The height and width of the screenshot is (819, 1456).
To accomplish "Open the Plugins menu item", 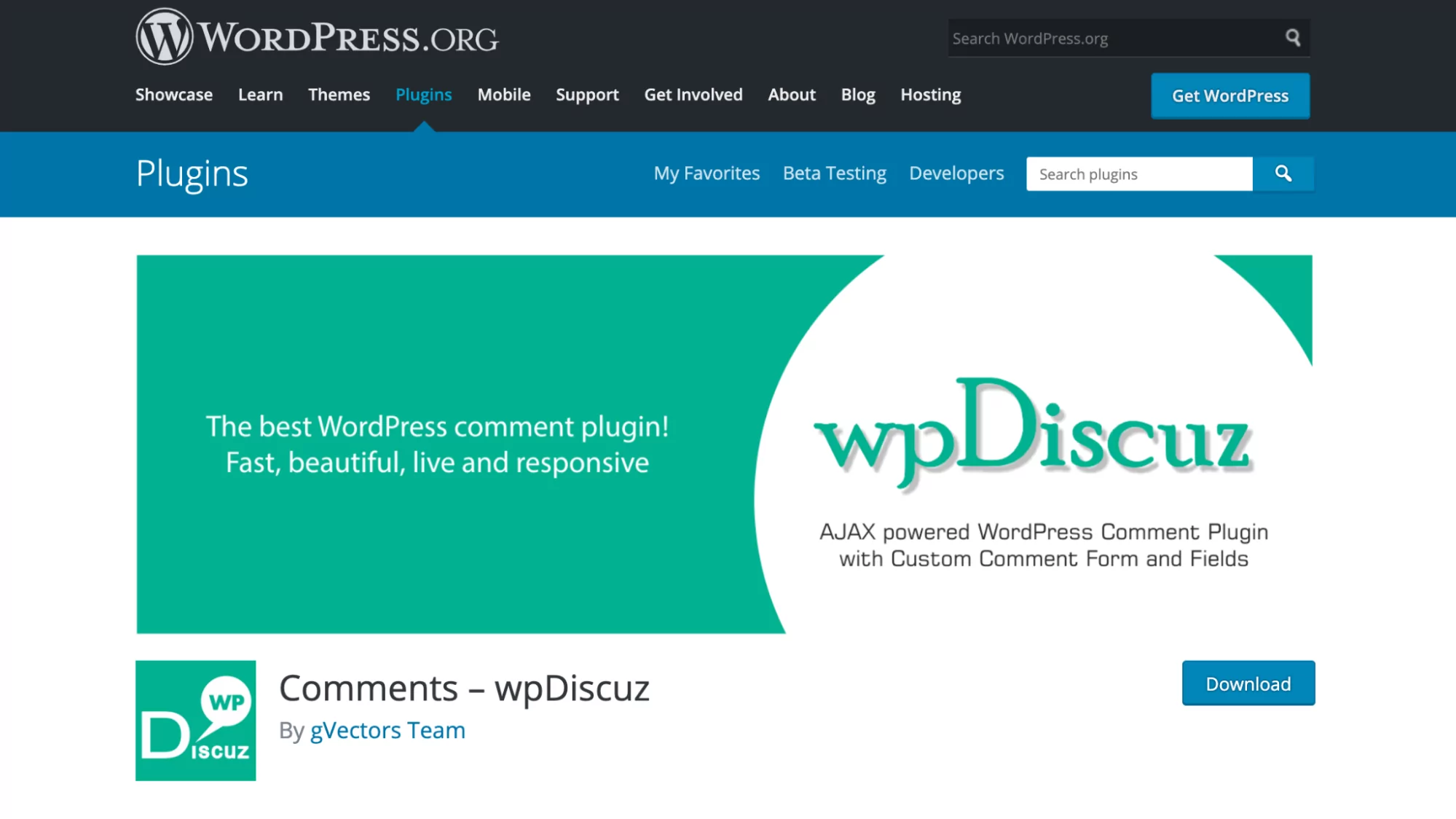I will [423, 94].
